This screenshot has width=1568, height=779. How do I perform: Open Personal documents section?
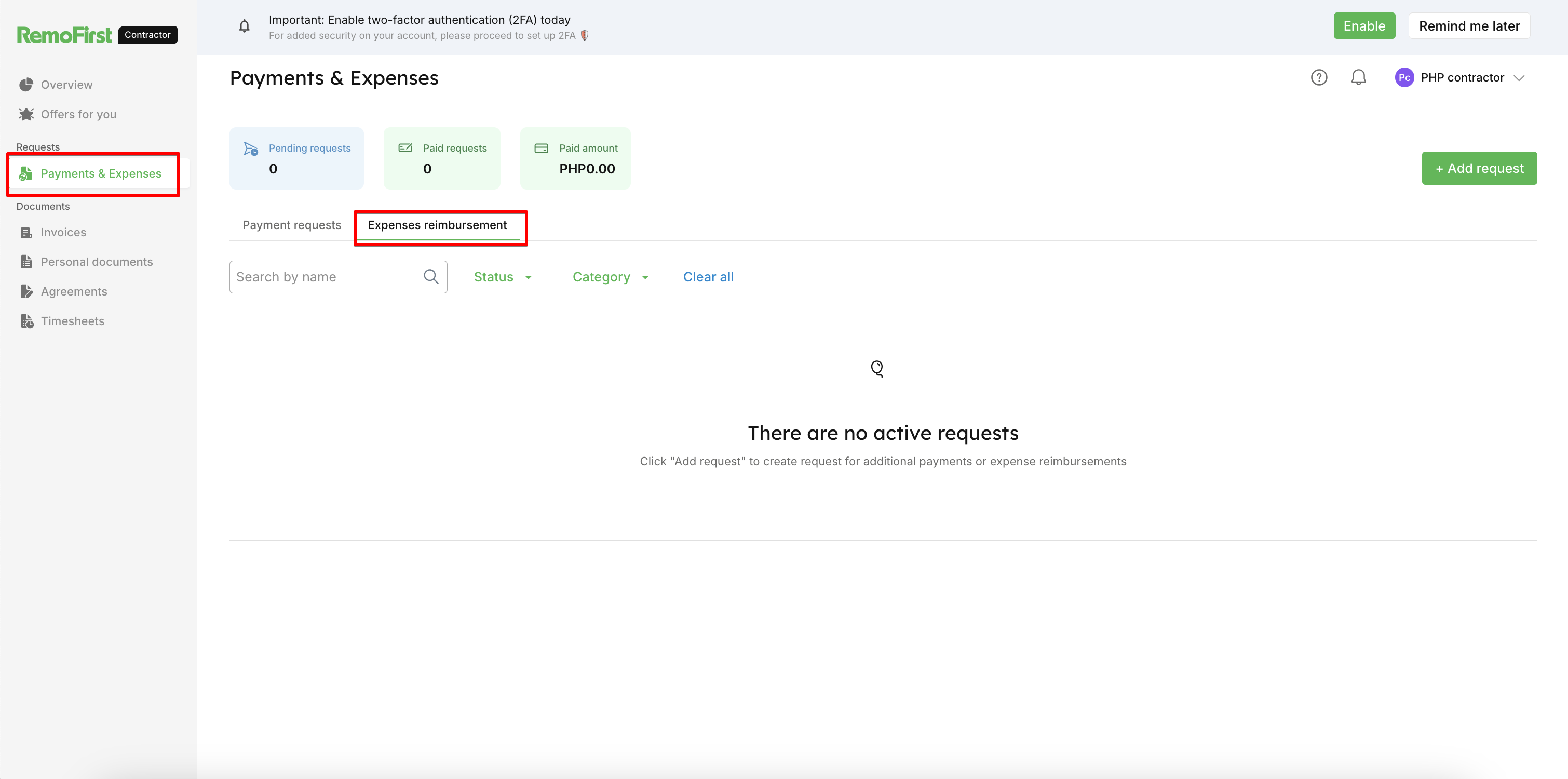click(97, 262)
